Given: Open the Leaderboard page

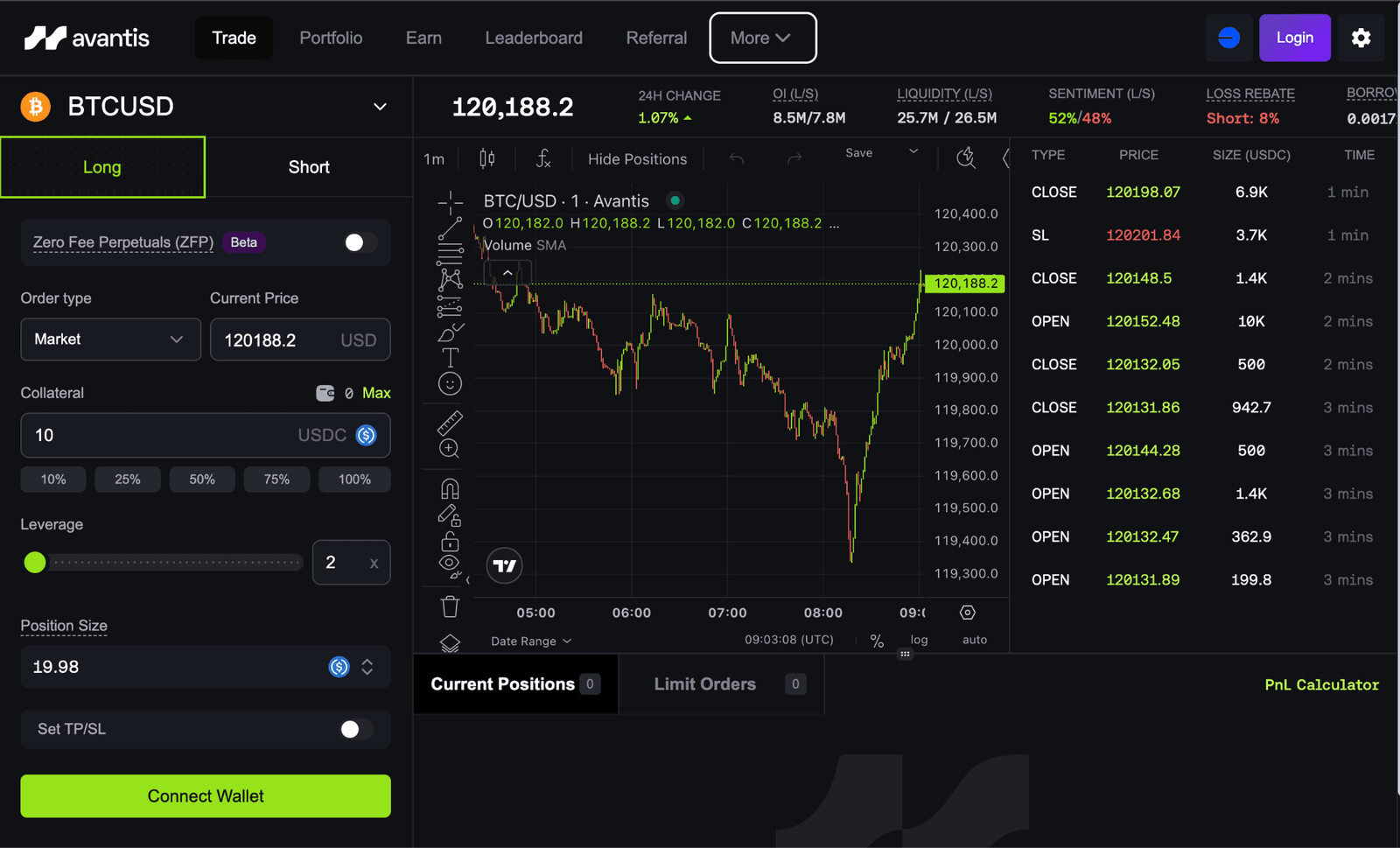Looking at the screenshot, I should click(534, 38).
